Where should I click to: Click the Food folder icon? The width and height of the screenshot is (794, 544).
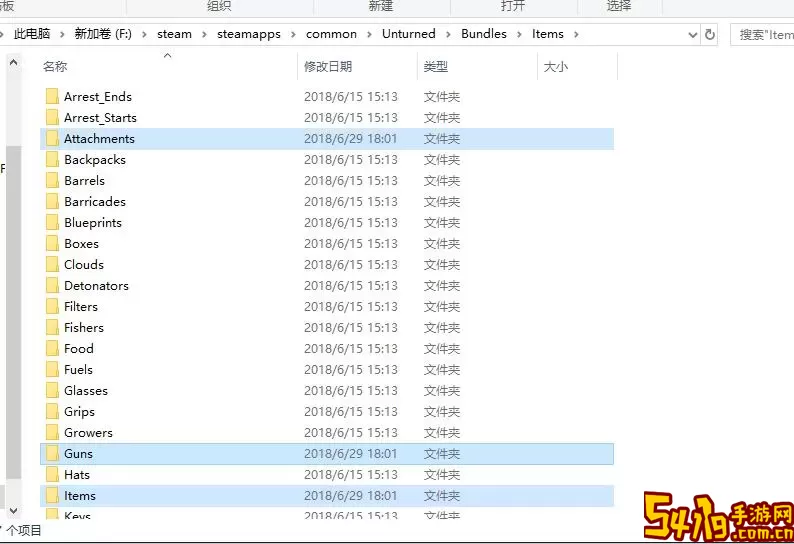[x=52, y=348]
